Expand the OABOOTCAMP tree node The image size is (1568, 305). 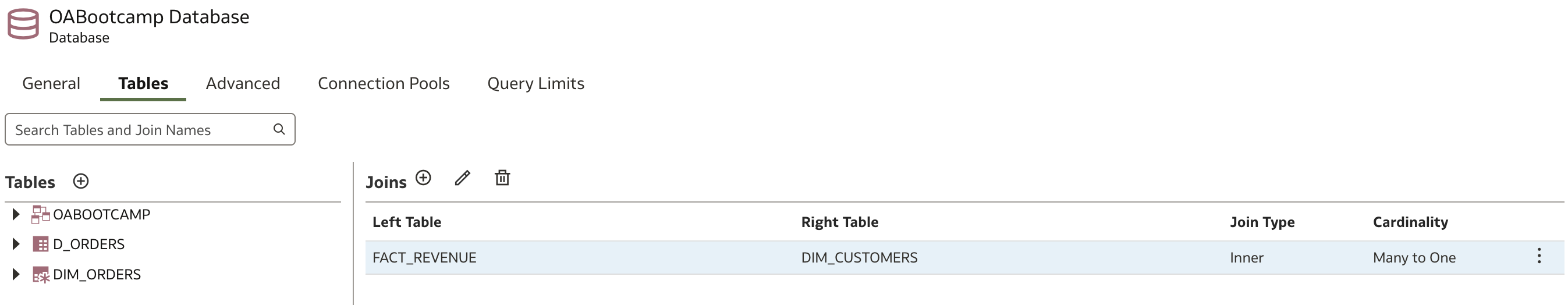pyautogui.click(x=16, y=214)
